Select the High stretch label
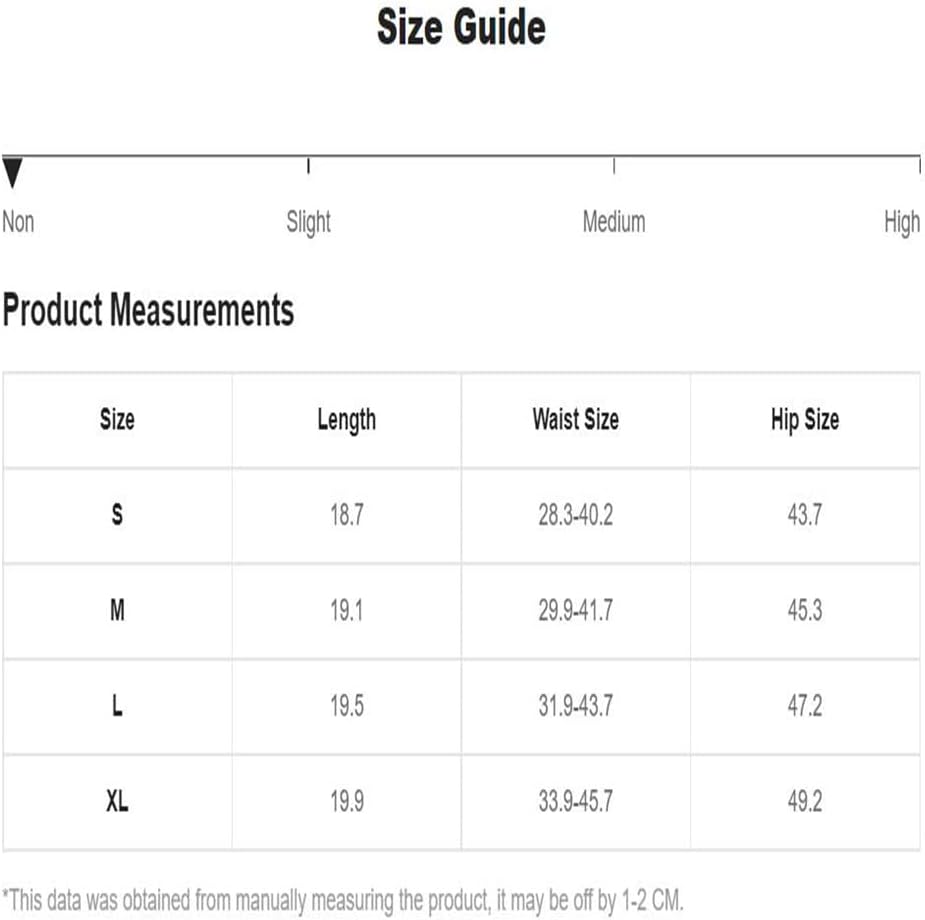The width and height of the screenshot is (925, 920). [x=902, y=223]
